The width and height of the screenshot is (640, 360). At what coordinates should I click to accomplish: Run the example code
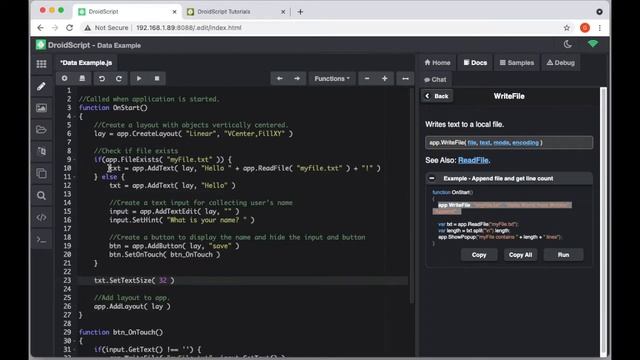click(563, 255)
